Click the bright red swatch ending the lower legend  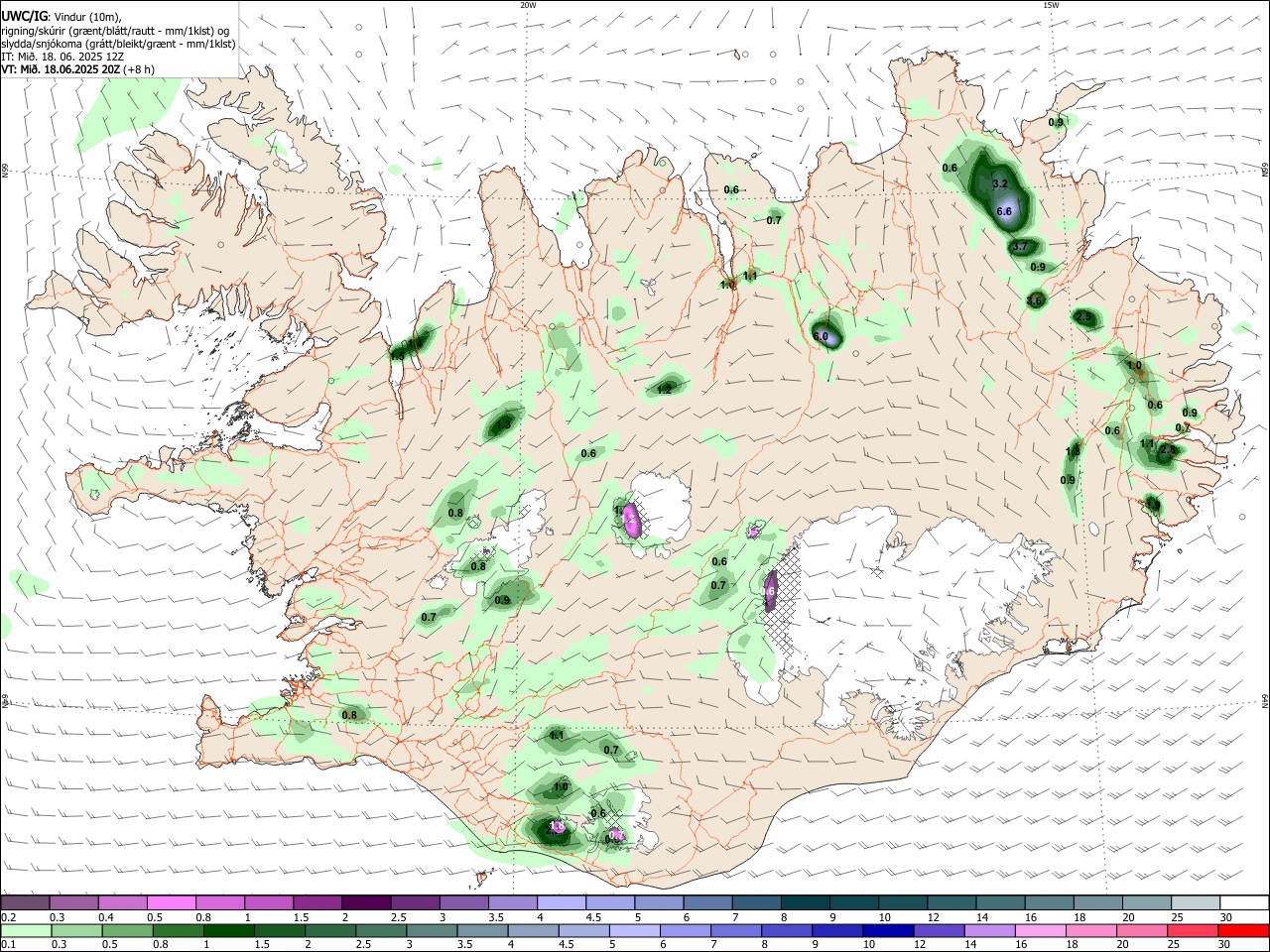[1243, 930]
